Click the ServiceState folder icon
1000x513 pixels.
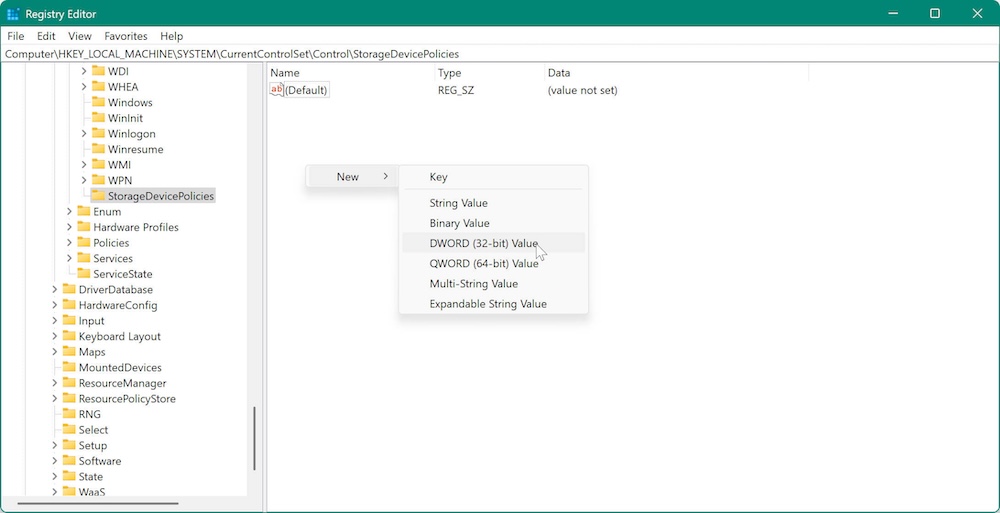[x=84, y=274]
